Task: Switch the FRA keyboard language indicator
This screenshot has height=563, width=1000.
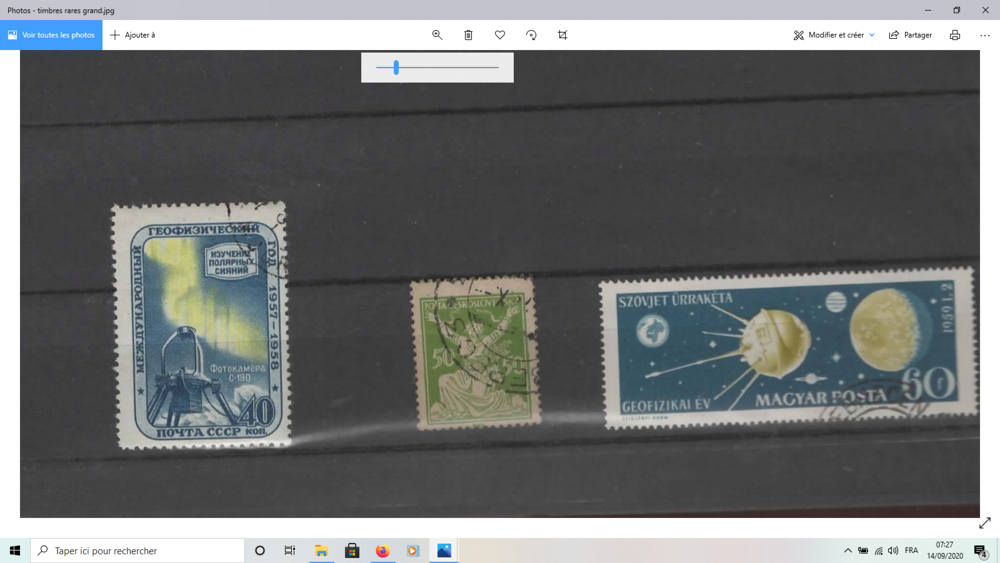Action: 911,550
